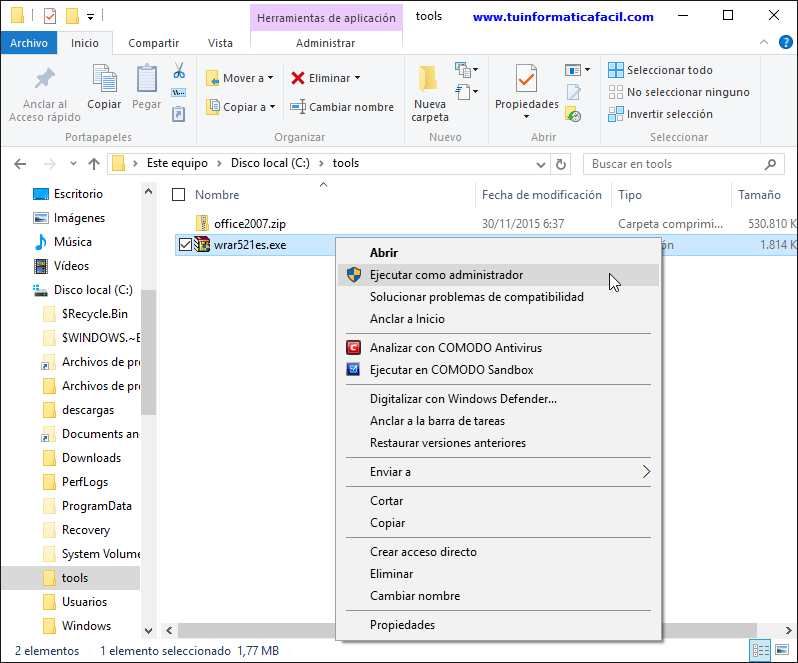
Task: Click the Pegar clipboard button
Action: click(147, 88)
